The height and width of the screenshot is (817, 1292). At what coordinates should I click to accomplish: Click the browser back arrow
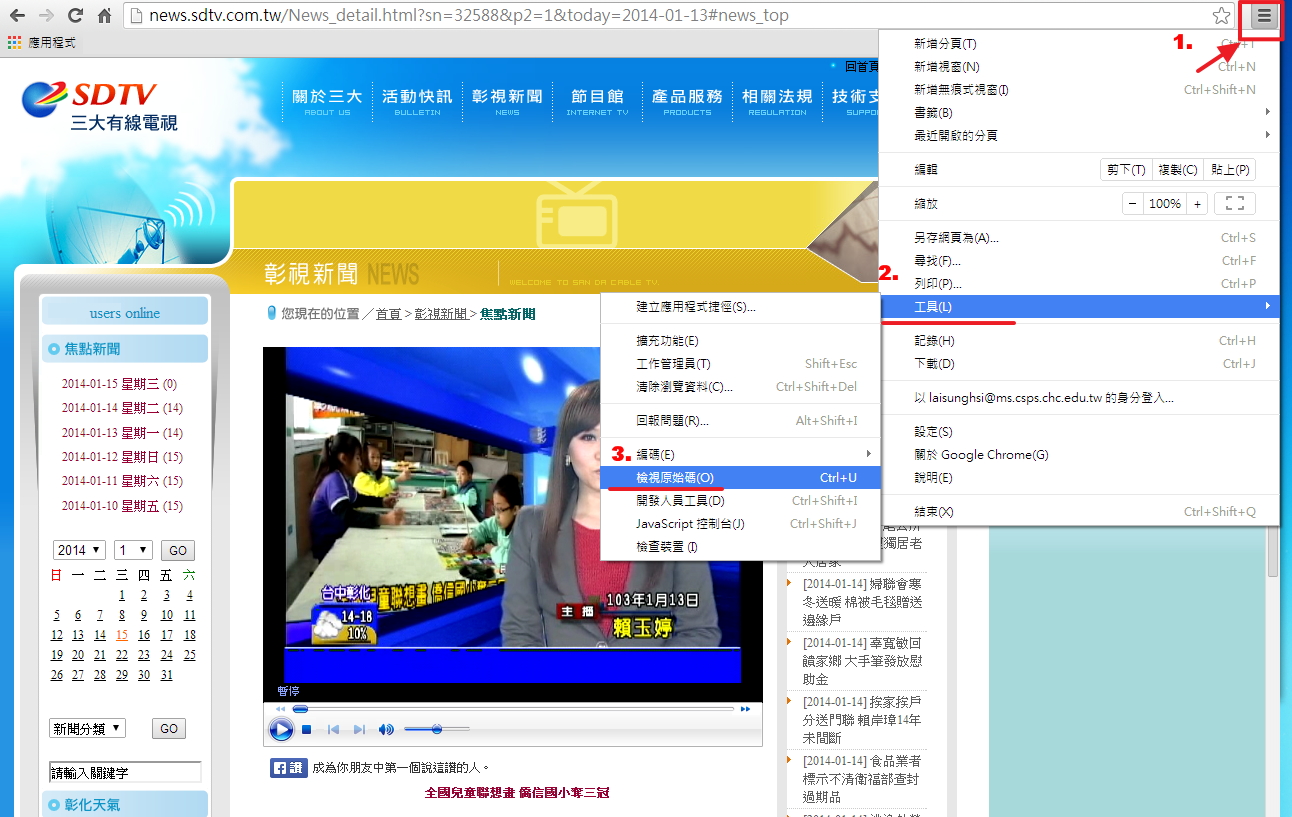click(17, 16)
